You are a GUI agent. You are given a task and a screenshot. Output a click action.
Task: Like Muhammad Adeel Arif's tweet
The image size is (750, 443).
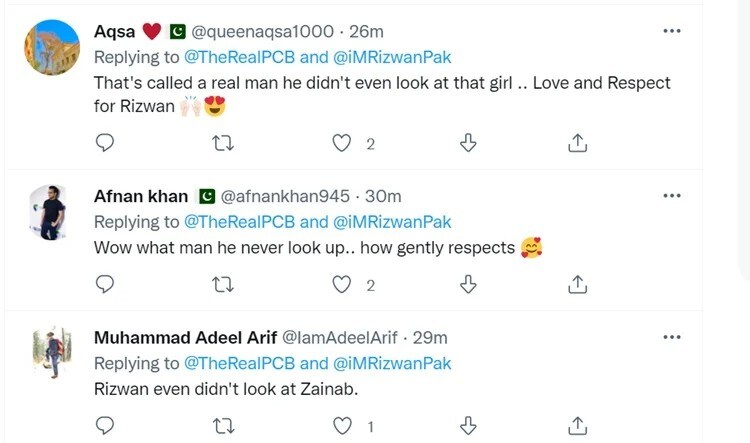[x=342, y=426]
